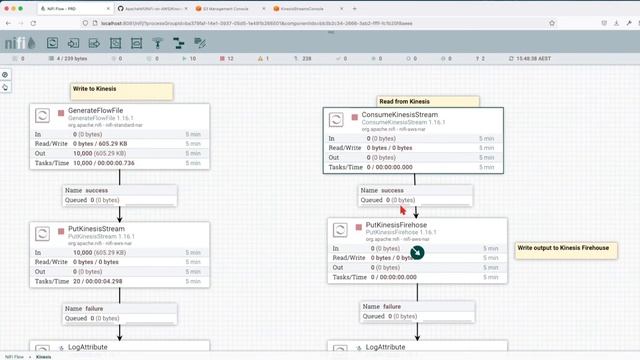Select the PutKinesisStream processor title

point(96,229)
